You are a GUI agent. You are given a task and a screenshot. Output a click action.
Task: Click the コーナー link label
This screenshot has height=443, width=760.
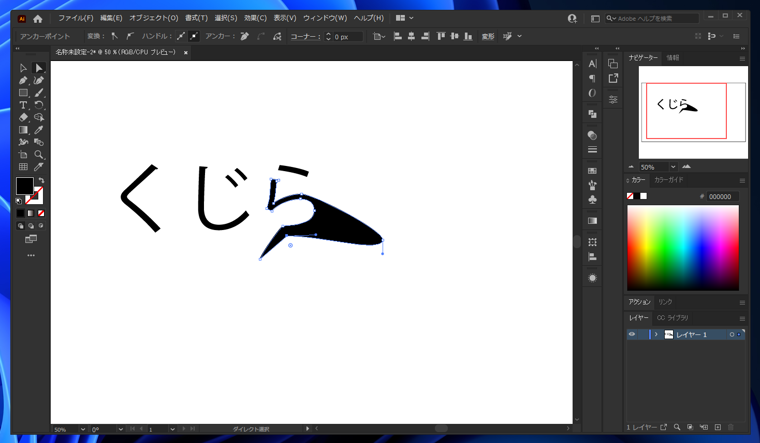(304, 36)
